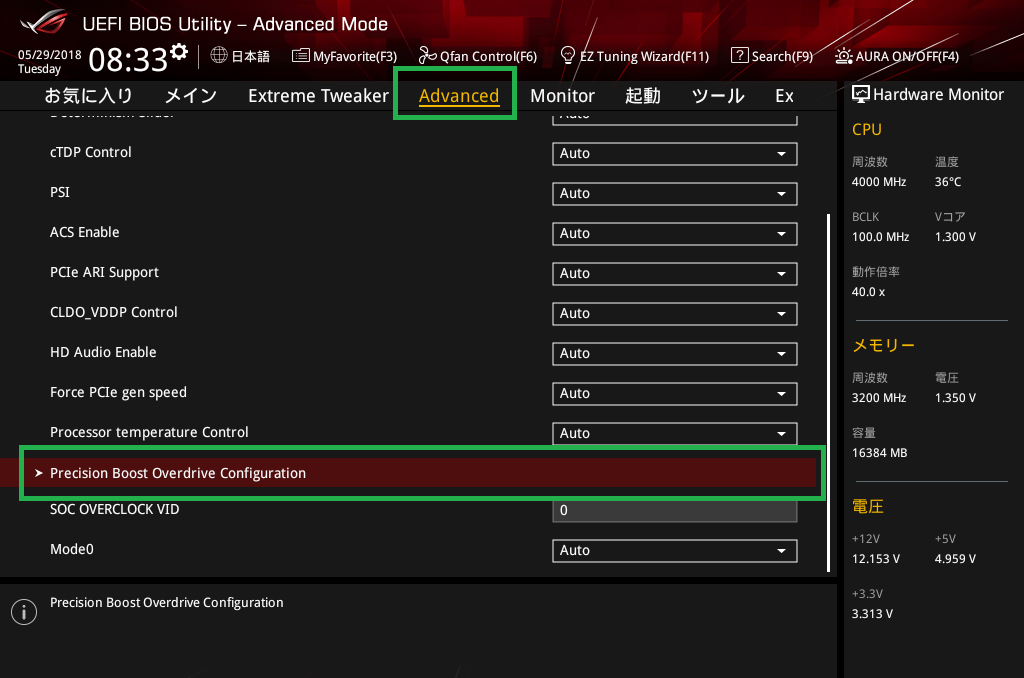Click the 12.153 V reading
The width and height of the screenshot is (1024, 678).
coord(876,559)
